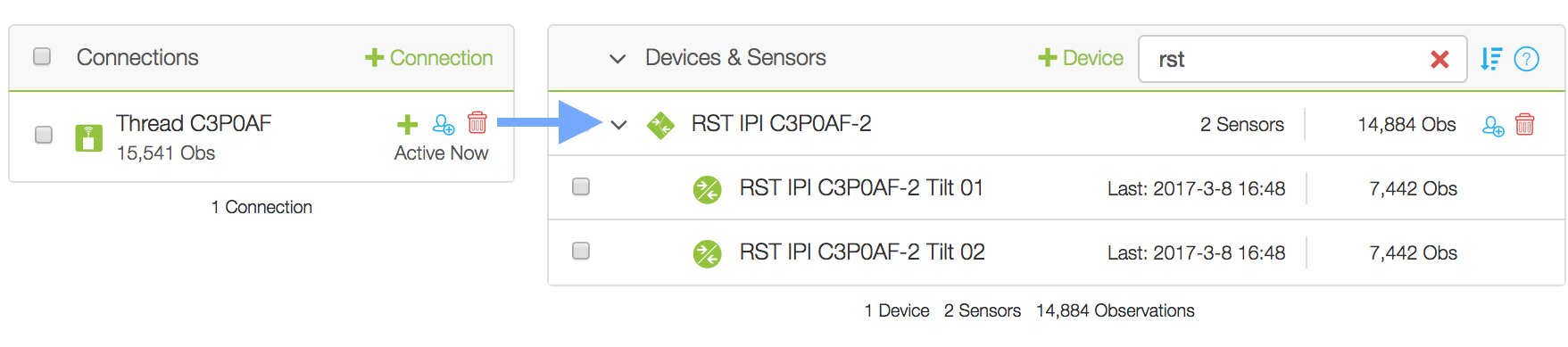This screenshot has width=1568, height=347.
Task: Click the Tilt 01 sensor green icon
Action: tap(708, 189)
